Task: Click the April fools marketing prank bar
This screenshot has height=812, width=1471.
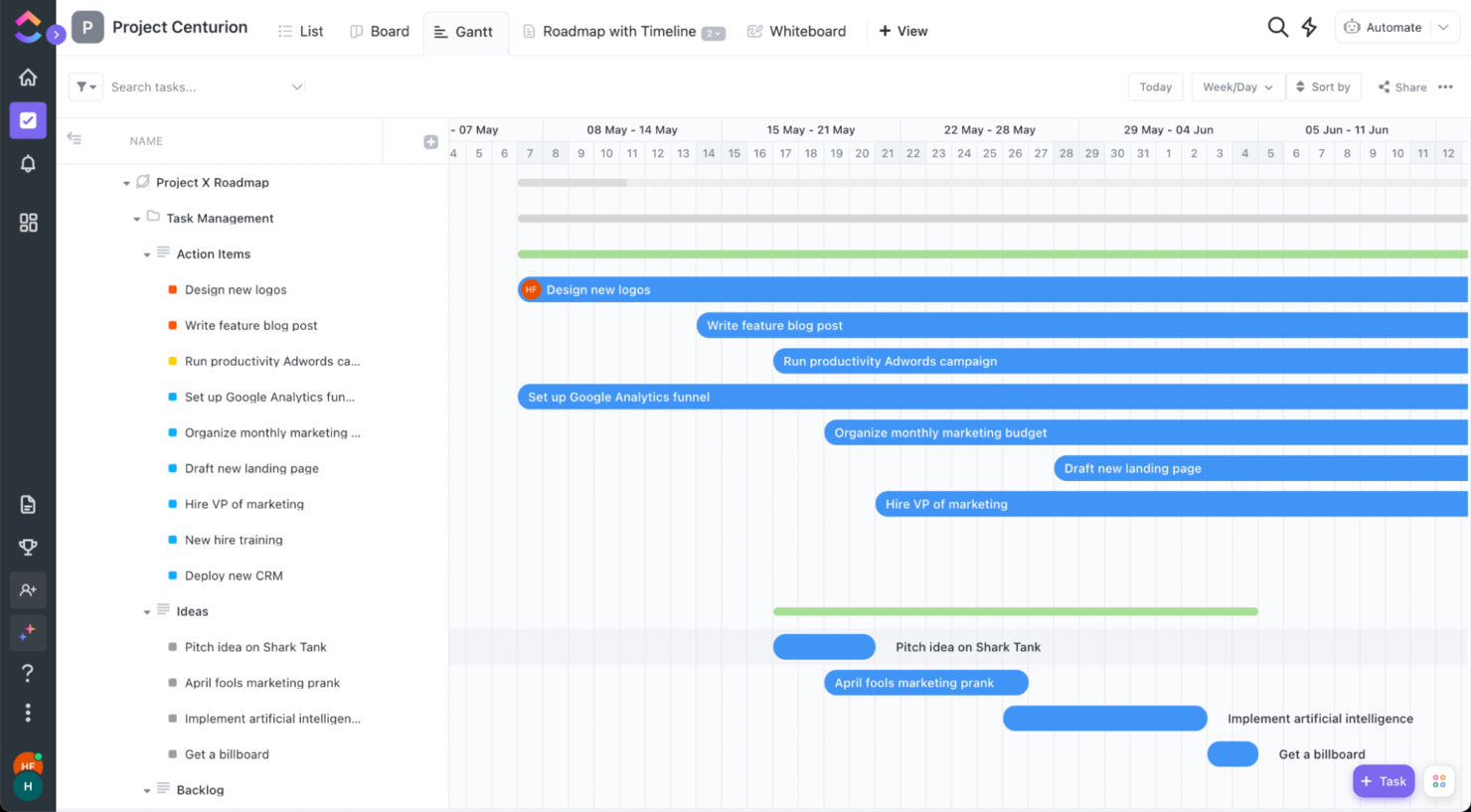Action: 926,683
